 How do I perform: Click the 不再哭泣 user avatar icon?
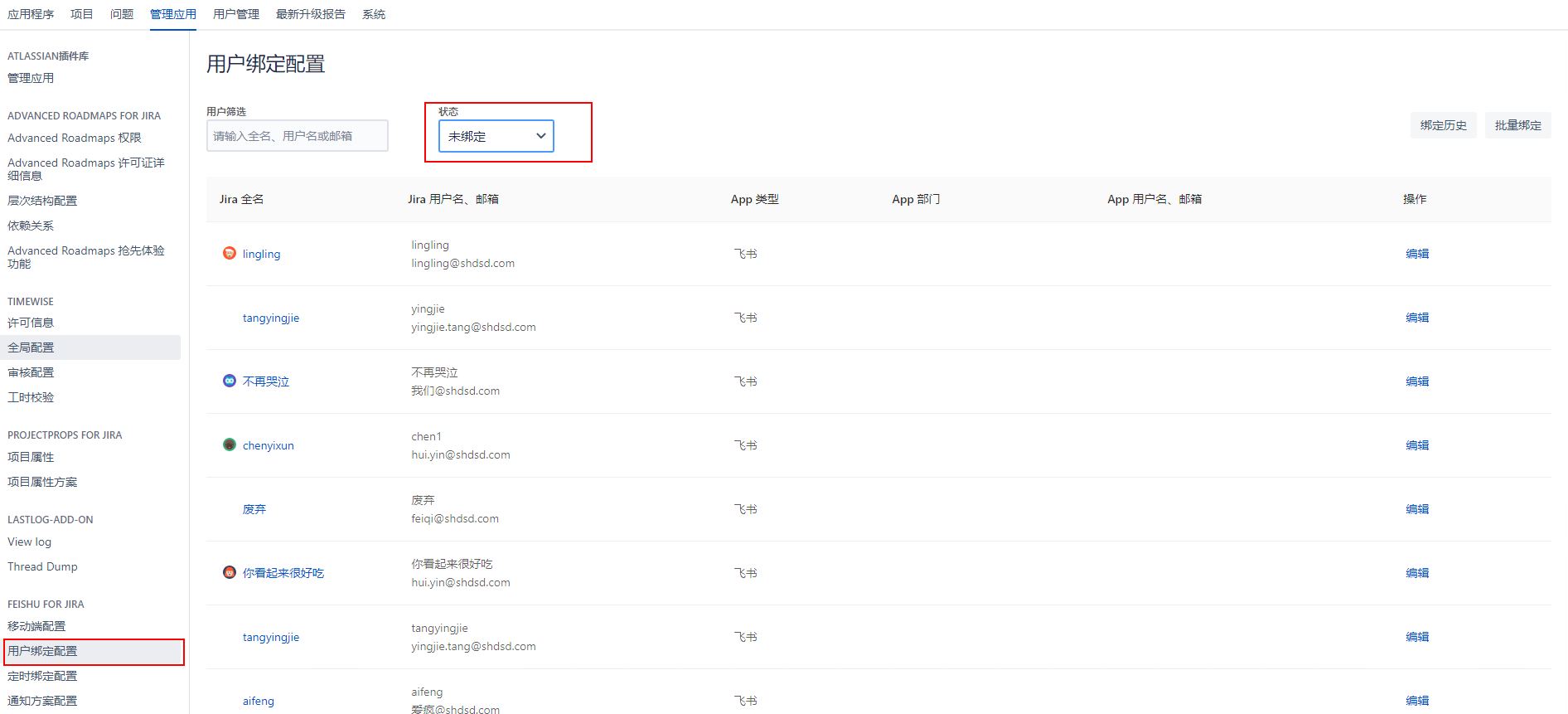coord(230,381)
